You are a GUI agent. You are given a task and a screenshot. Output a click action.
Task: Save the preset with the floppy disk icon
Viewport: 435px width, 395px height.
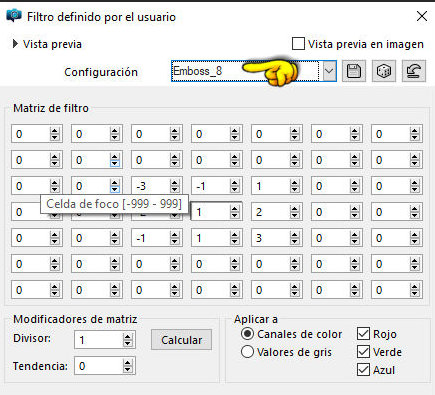[x=354, y=71]
